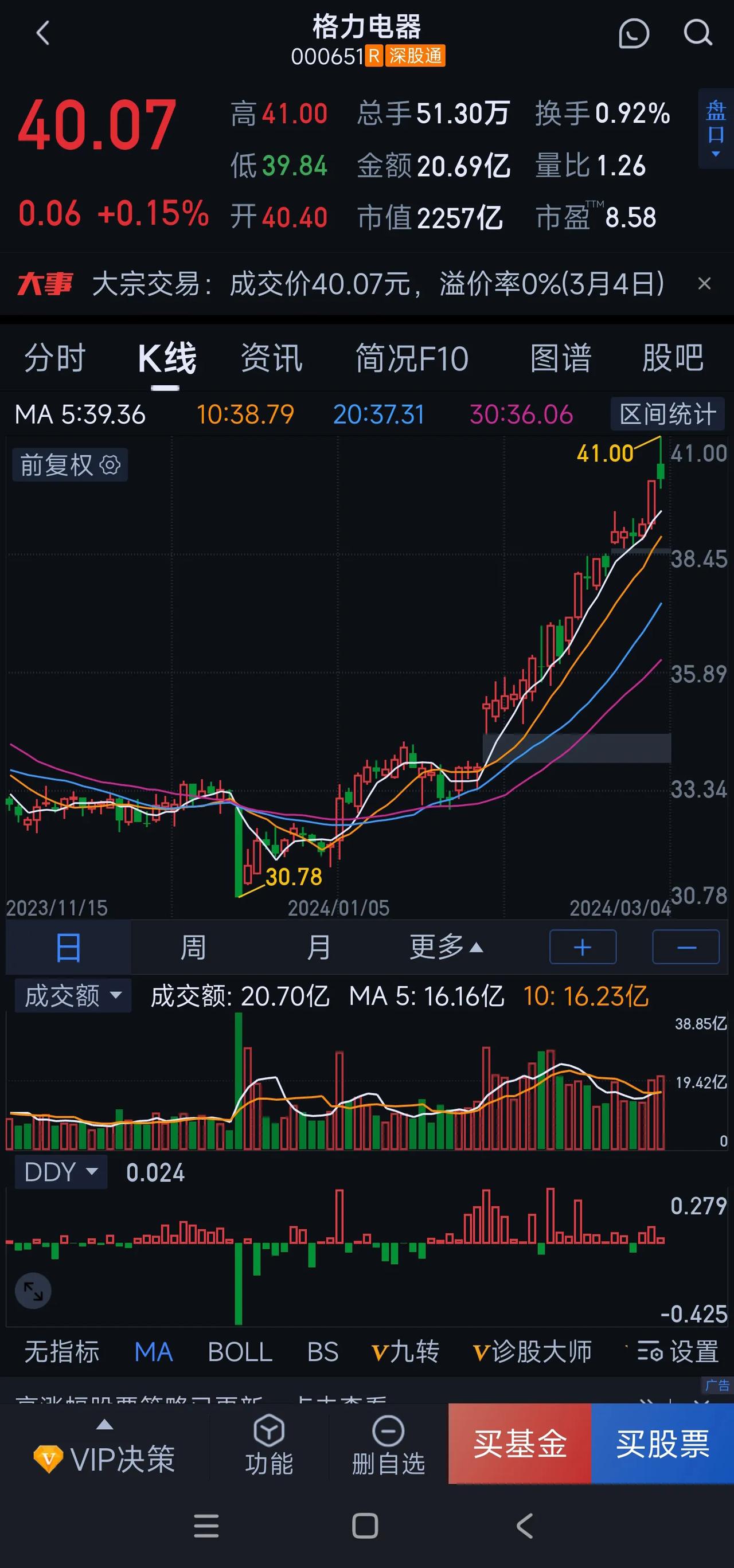Open the chat/message icon in the header
Viewport: 734px width, 1568px height.
634,33
